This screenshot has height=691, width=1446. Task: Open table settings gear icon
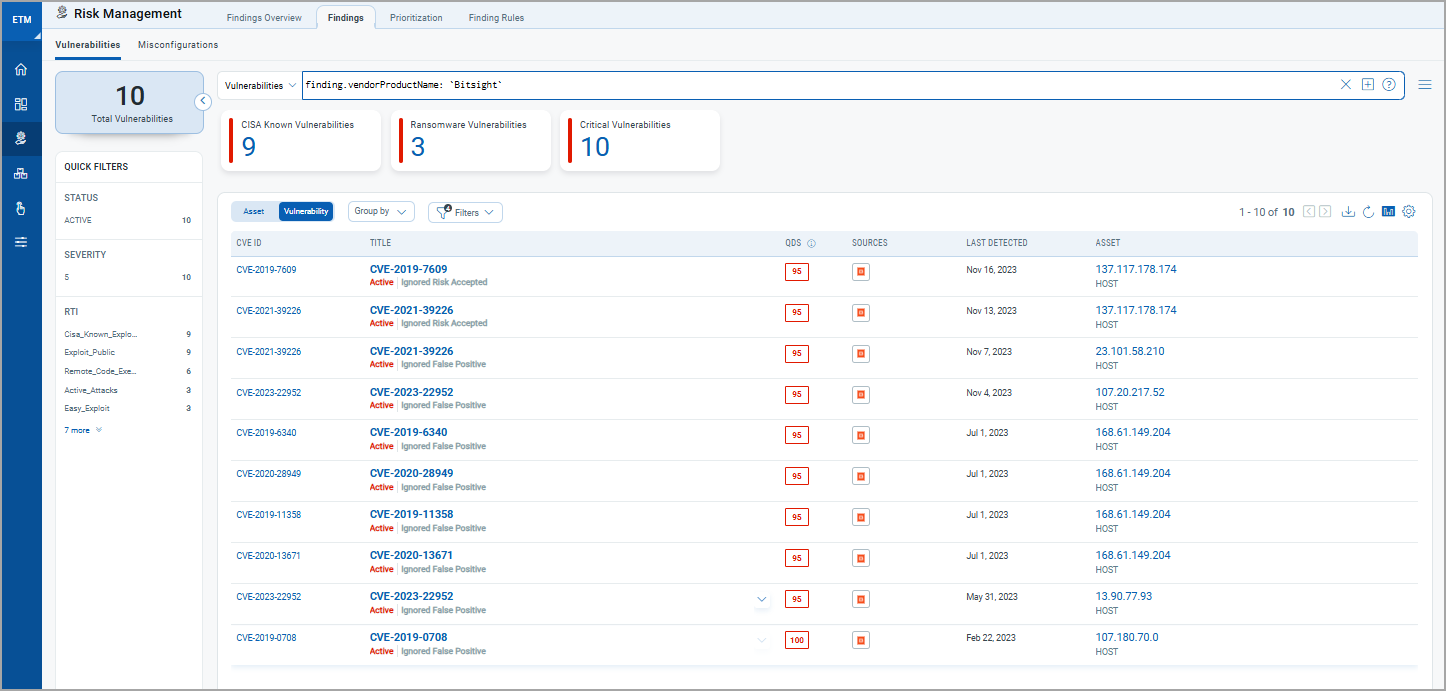(1409, 212)
